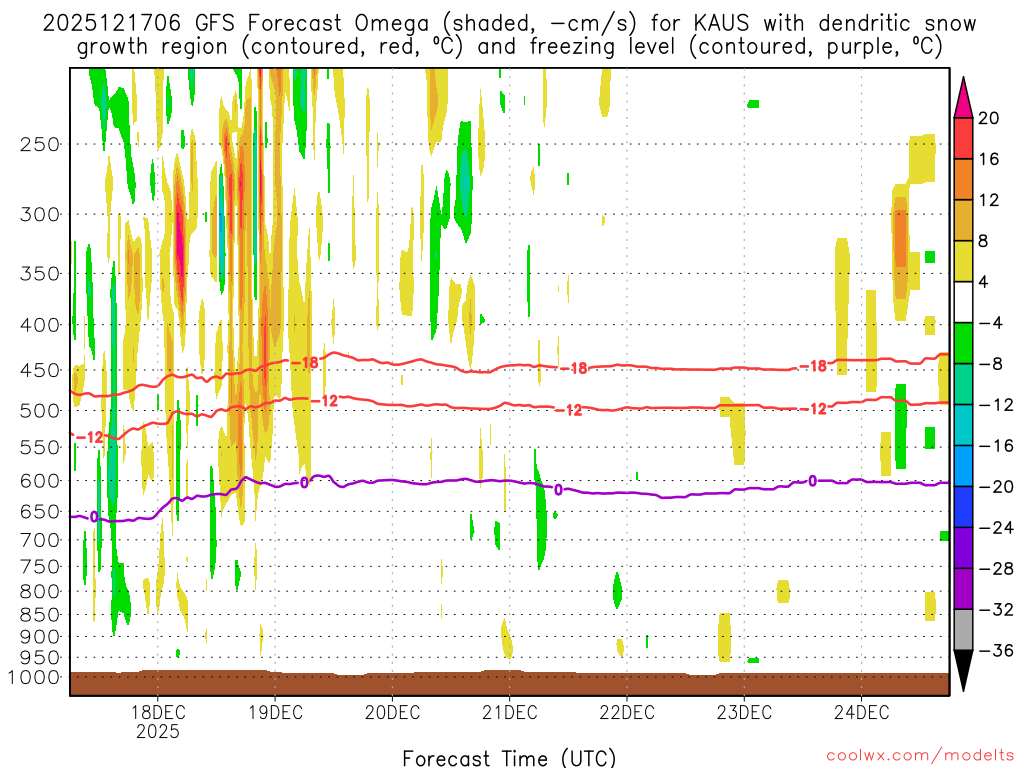
Task: Click the pink arrow atop the colorbar
Action: click(963, 98)
